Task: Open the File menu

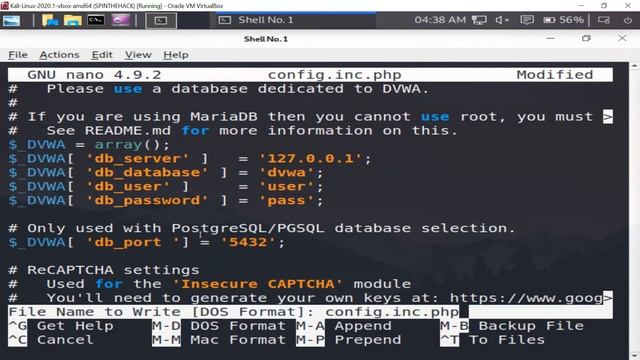Action: click(18, 55)
